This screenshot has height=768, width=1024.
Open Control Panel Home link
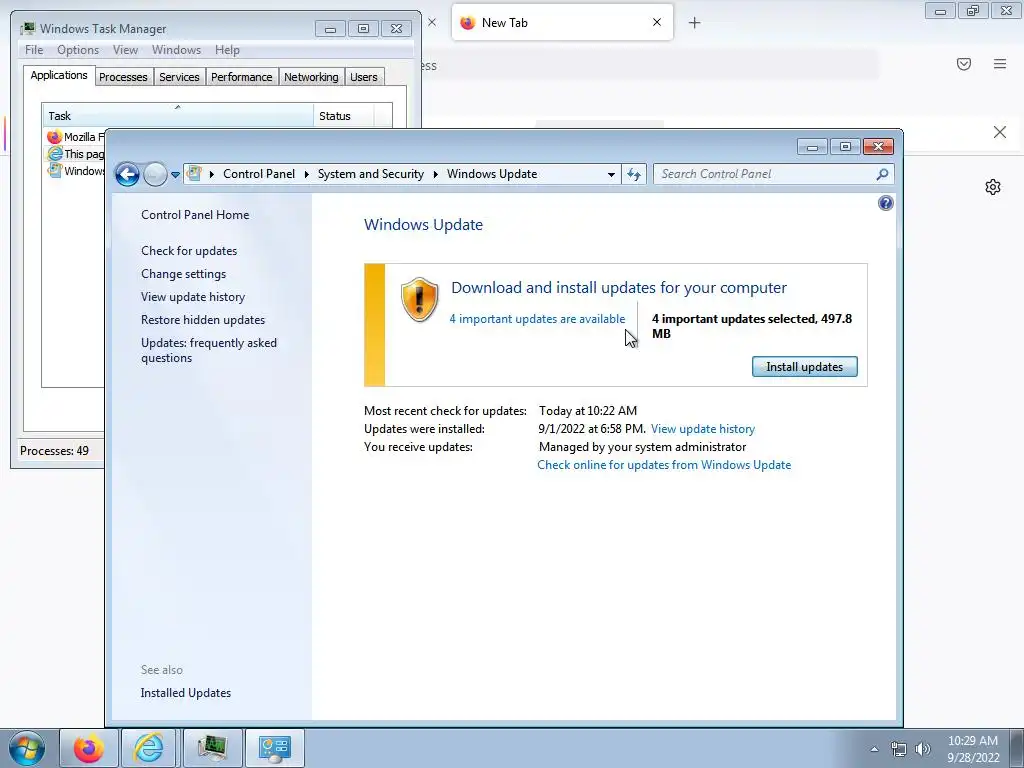[x=195, y=215]
